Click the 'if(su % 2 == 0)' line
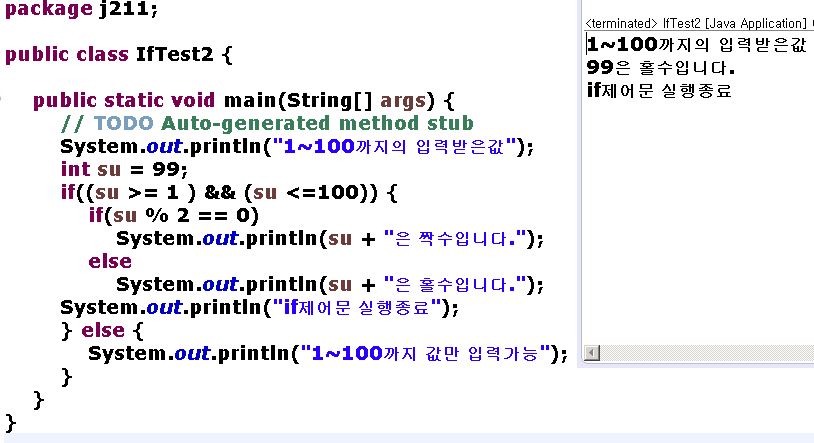 (x=173, y=216)
